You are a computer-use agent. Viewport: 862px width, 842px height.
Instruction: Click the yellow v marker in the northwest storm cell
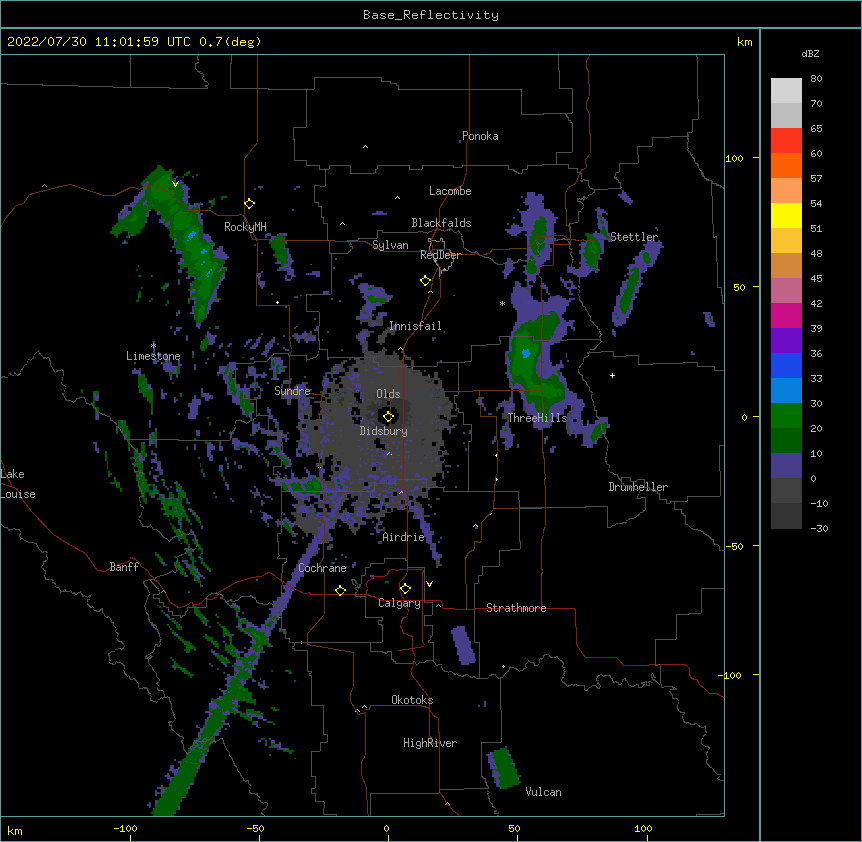click(x=175, y=184)
